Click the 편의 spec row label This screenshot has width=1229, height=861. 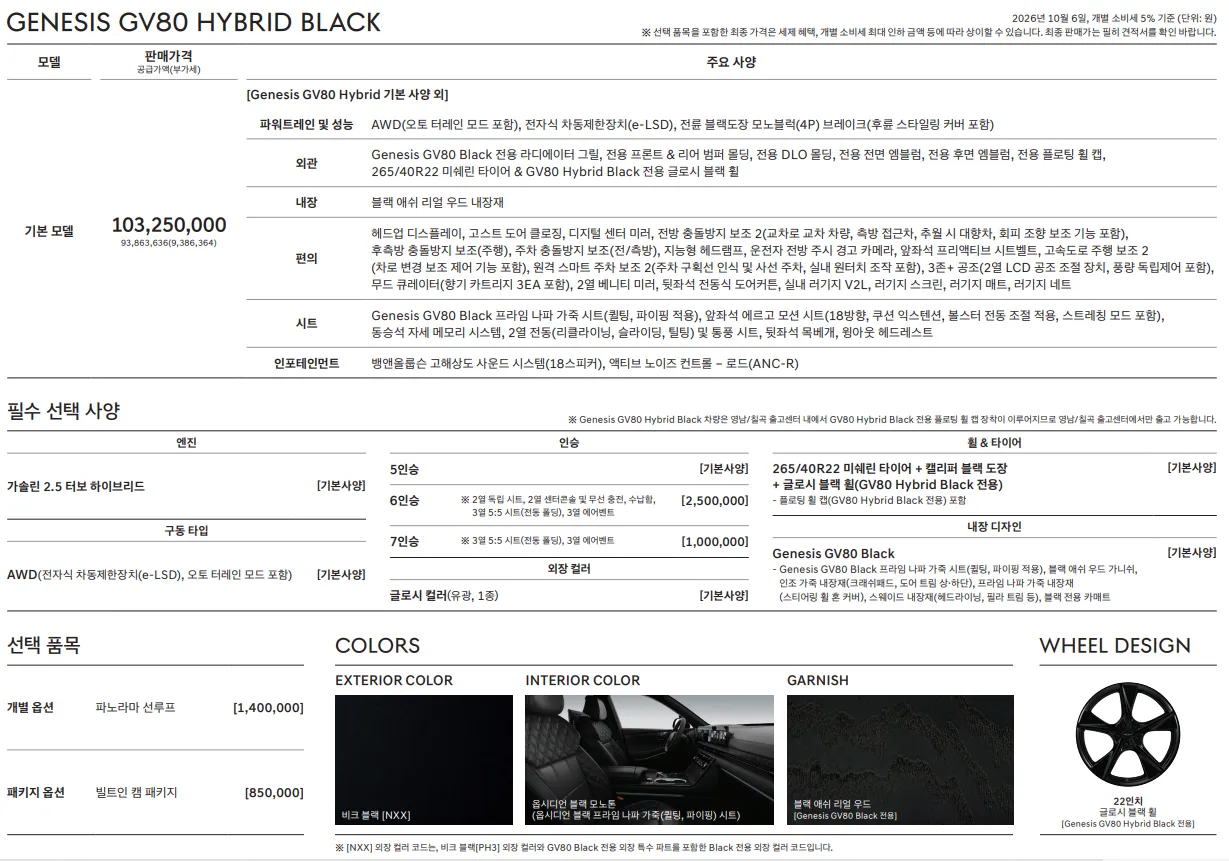pos(306,259)
